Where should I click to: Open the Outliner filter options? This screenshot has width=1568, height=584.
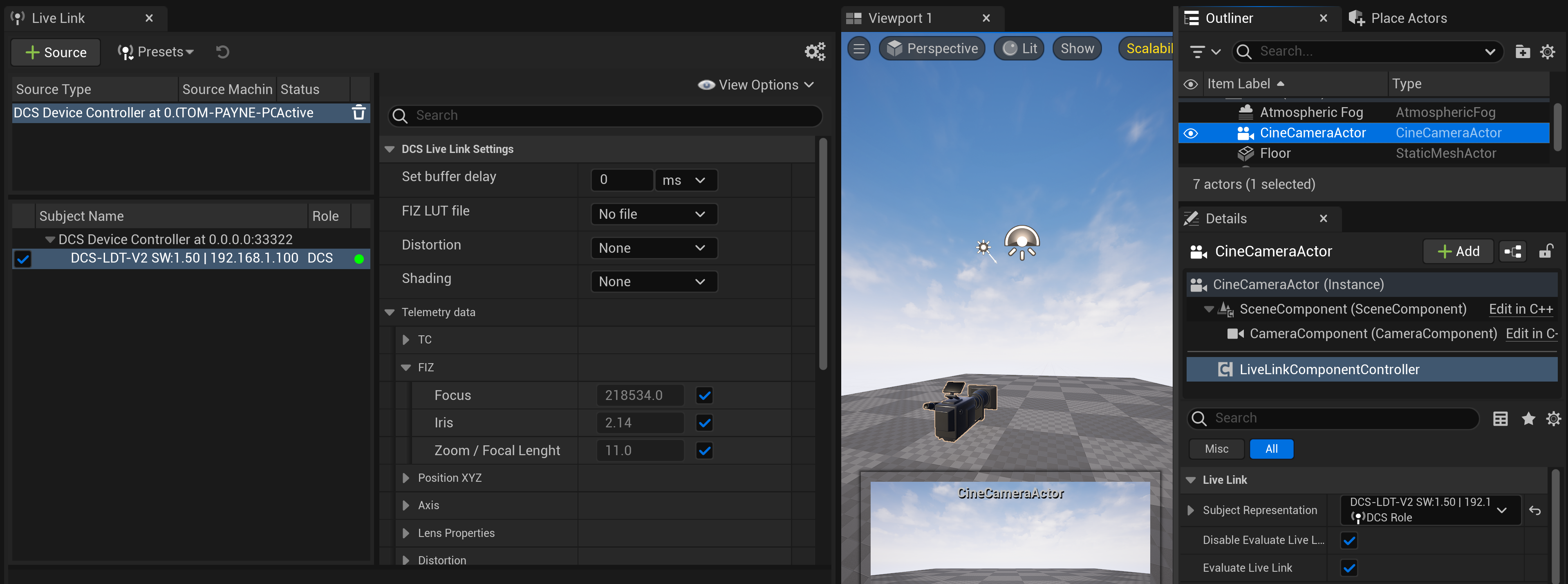1205,52
